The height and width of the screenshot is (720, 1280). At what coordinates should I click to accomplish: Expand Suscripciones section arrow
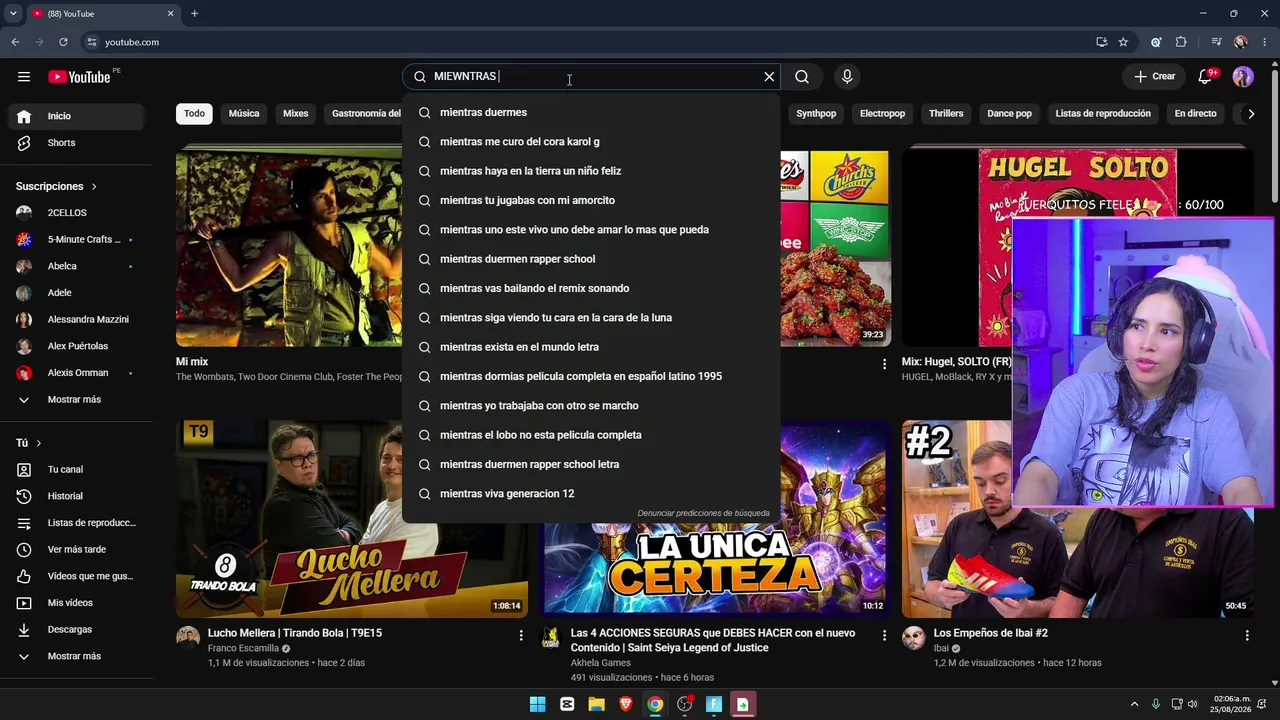click(95, 186)
